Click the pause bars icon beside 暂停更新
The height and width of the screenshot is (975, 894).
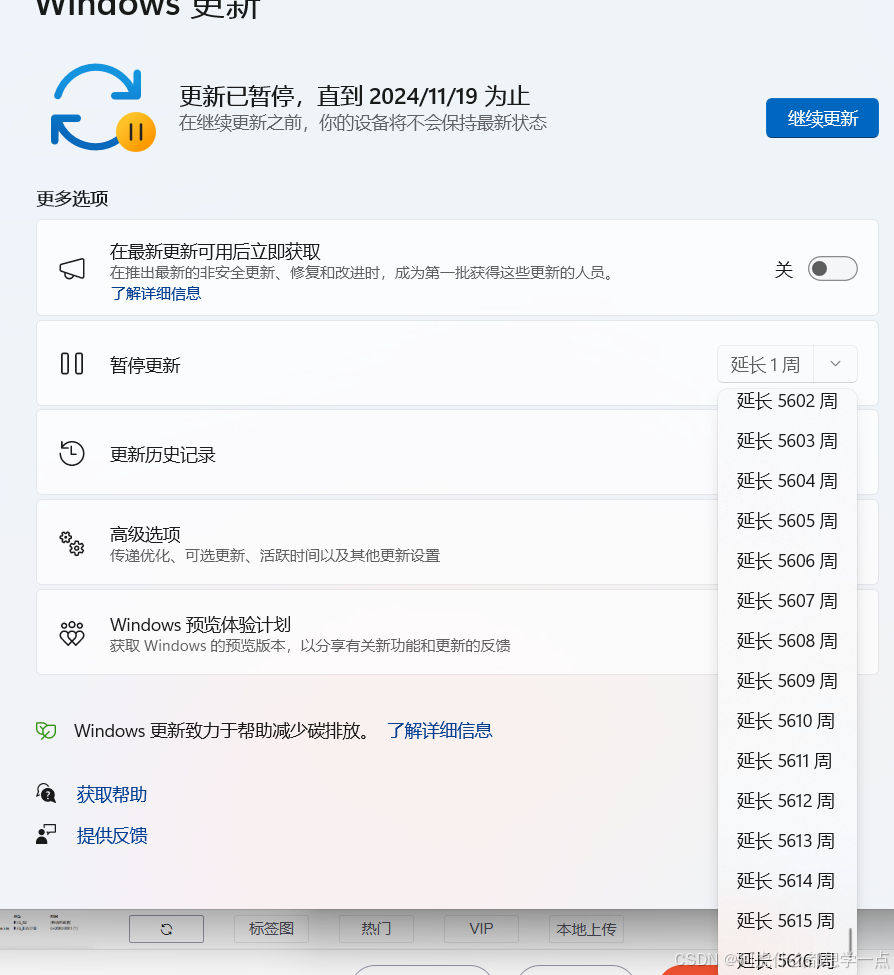(72, 364)
